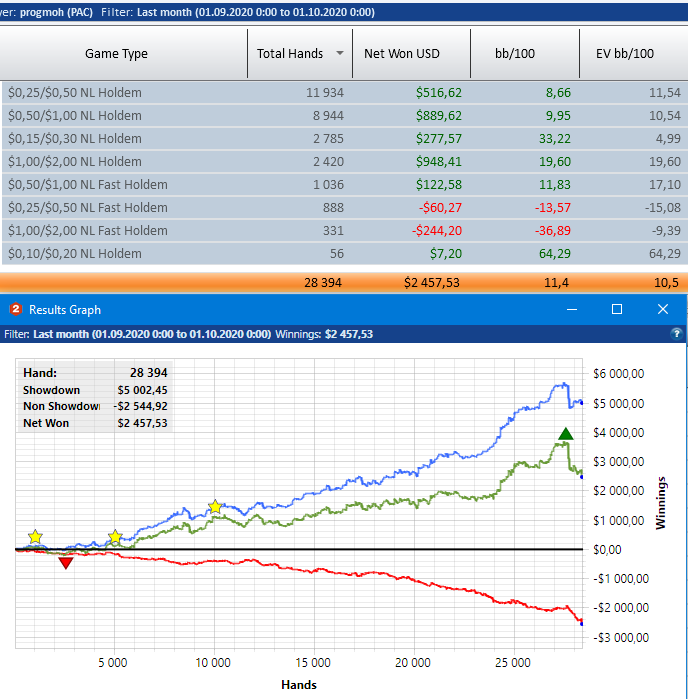Click the Hand: 28 394 legend entry
The height and width of the screenshot is (699, 688).
95,373
